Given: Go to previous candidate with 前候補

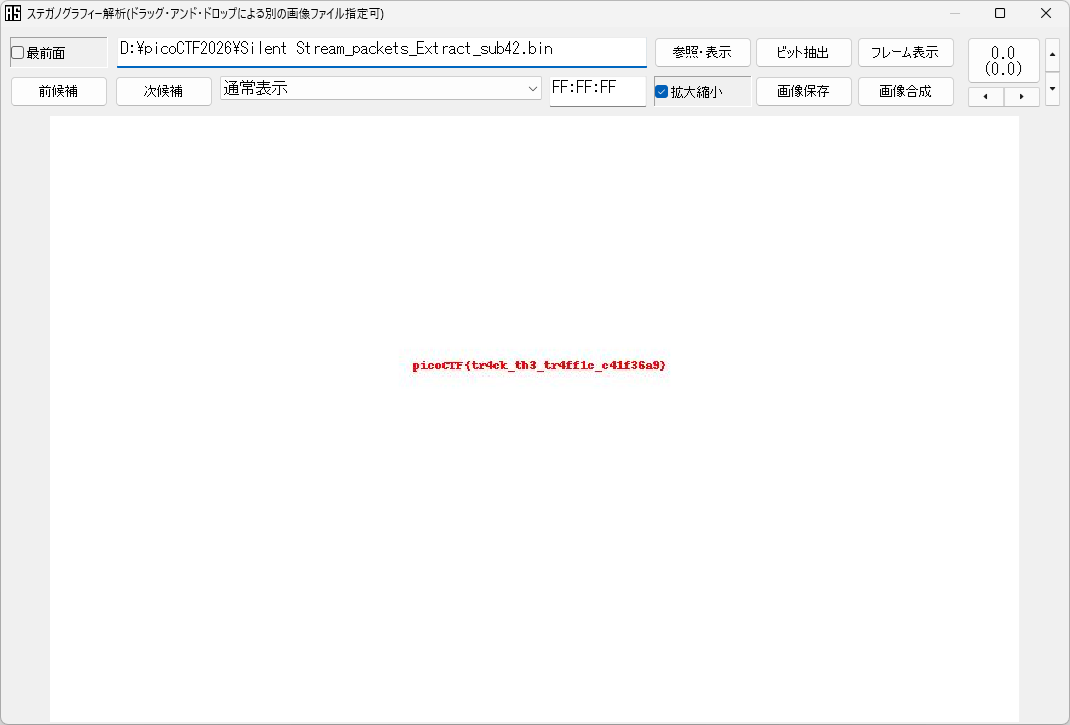Looking at the screenshot, I should [58, 91].
